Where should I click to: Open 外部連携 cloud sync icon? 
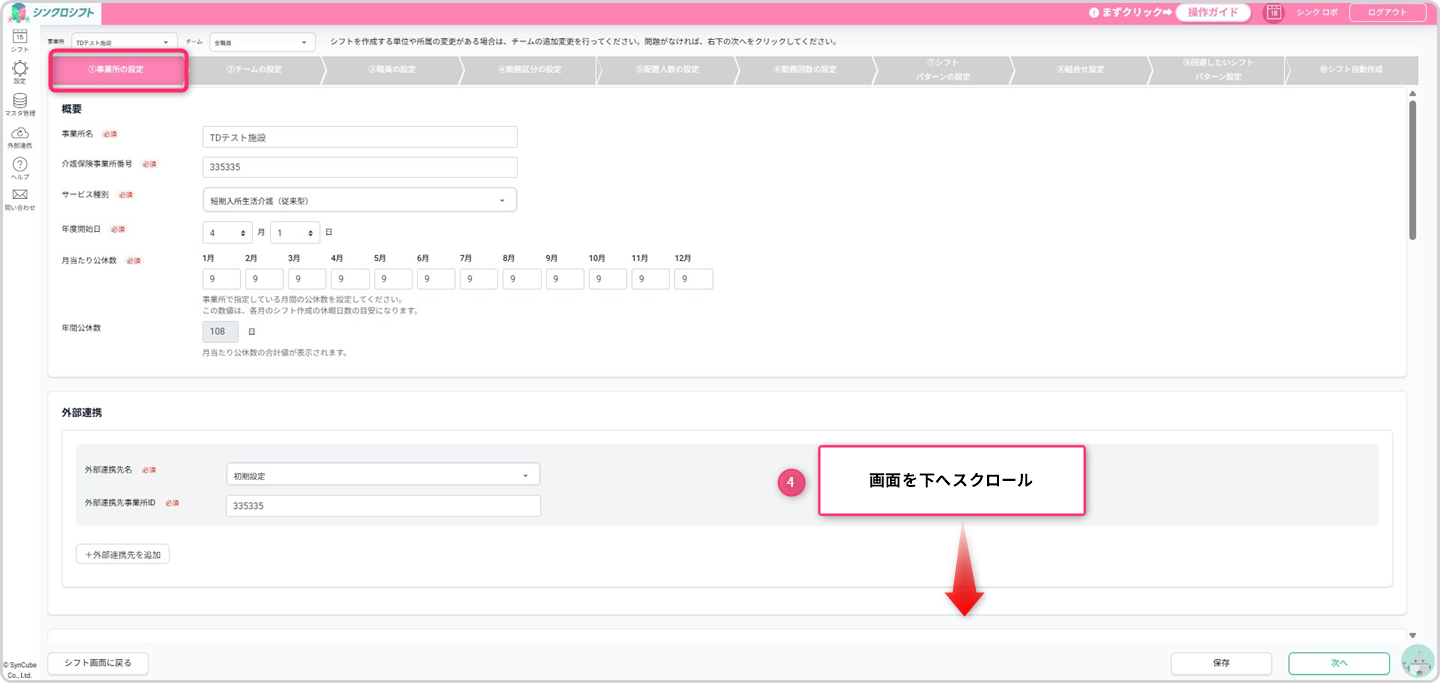click(x=19, y=133)
